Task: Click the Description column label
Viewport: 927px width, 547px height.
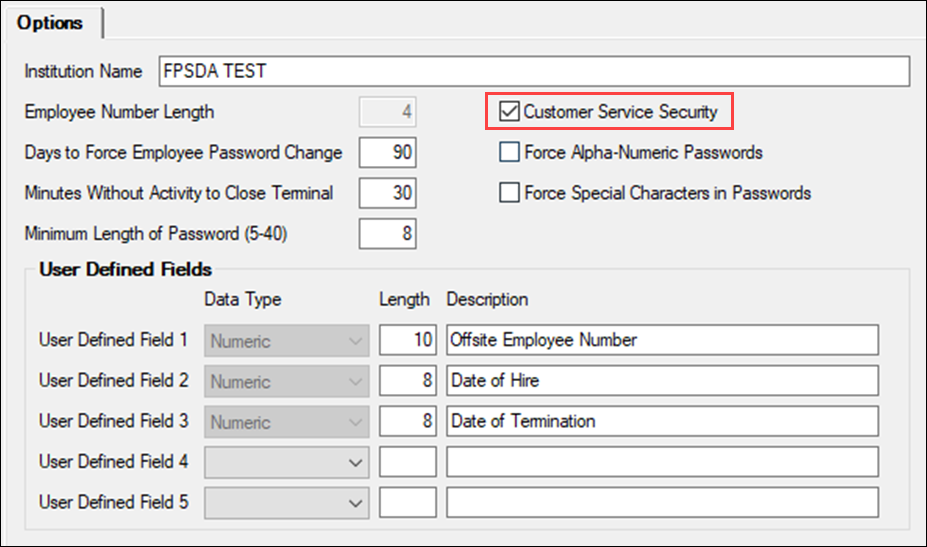Action: pos(487,299)
